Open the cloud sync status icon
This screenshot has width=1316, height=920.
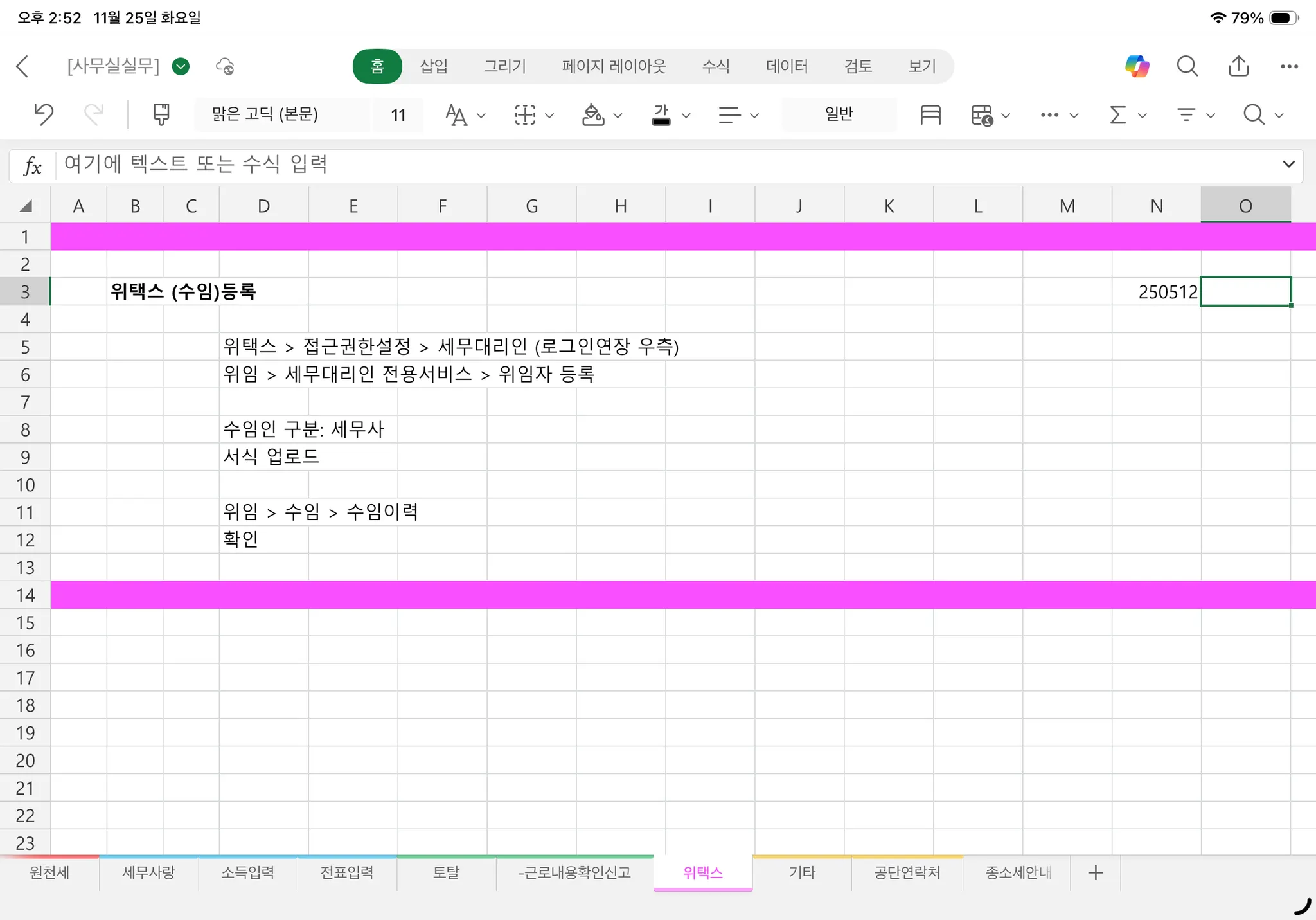(225, 66)
